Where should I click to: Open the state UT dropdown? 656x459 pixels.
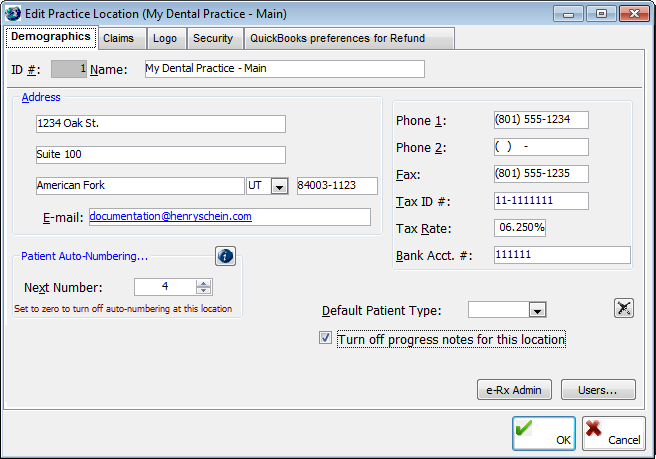click(x=279, y=186)
